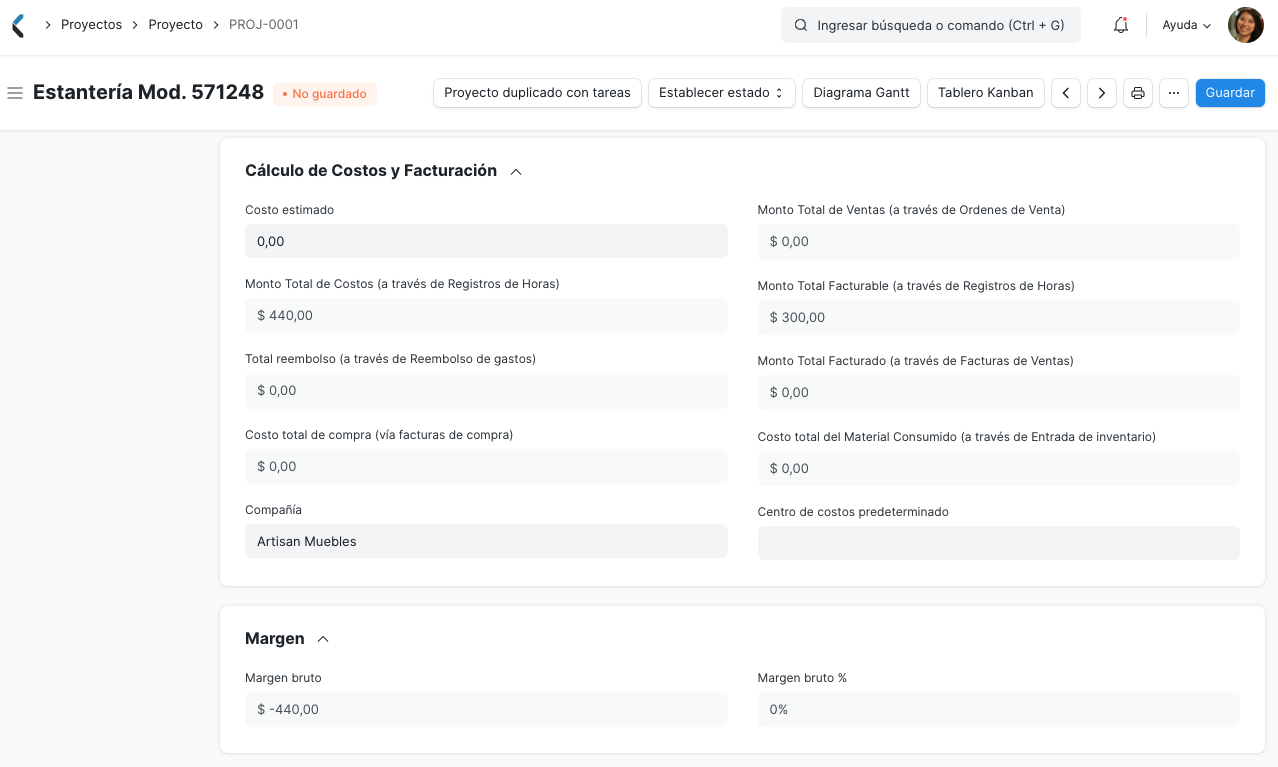1278x767 pixels.
Task: Click search magnifier icon
Action: [801, 25]
